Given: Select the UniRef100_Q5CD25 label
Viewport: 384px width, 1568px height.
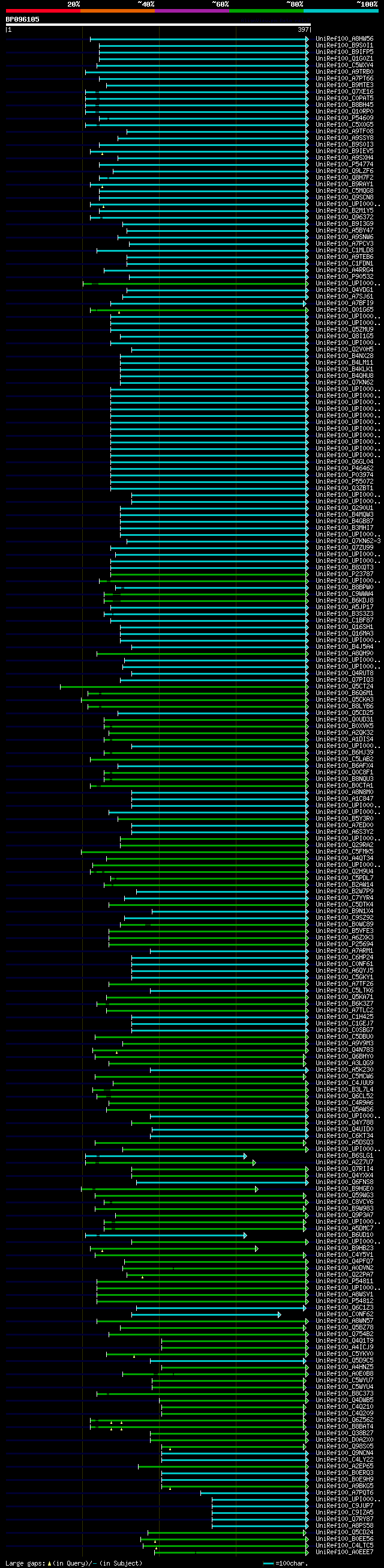Looking at the screenshot, I should [344, 713].
